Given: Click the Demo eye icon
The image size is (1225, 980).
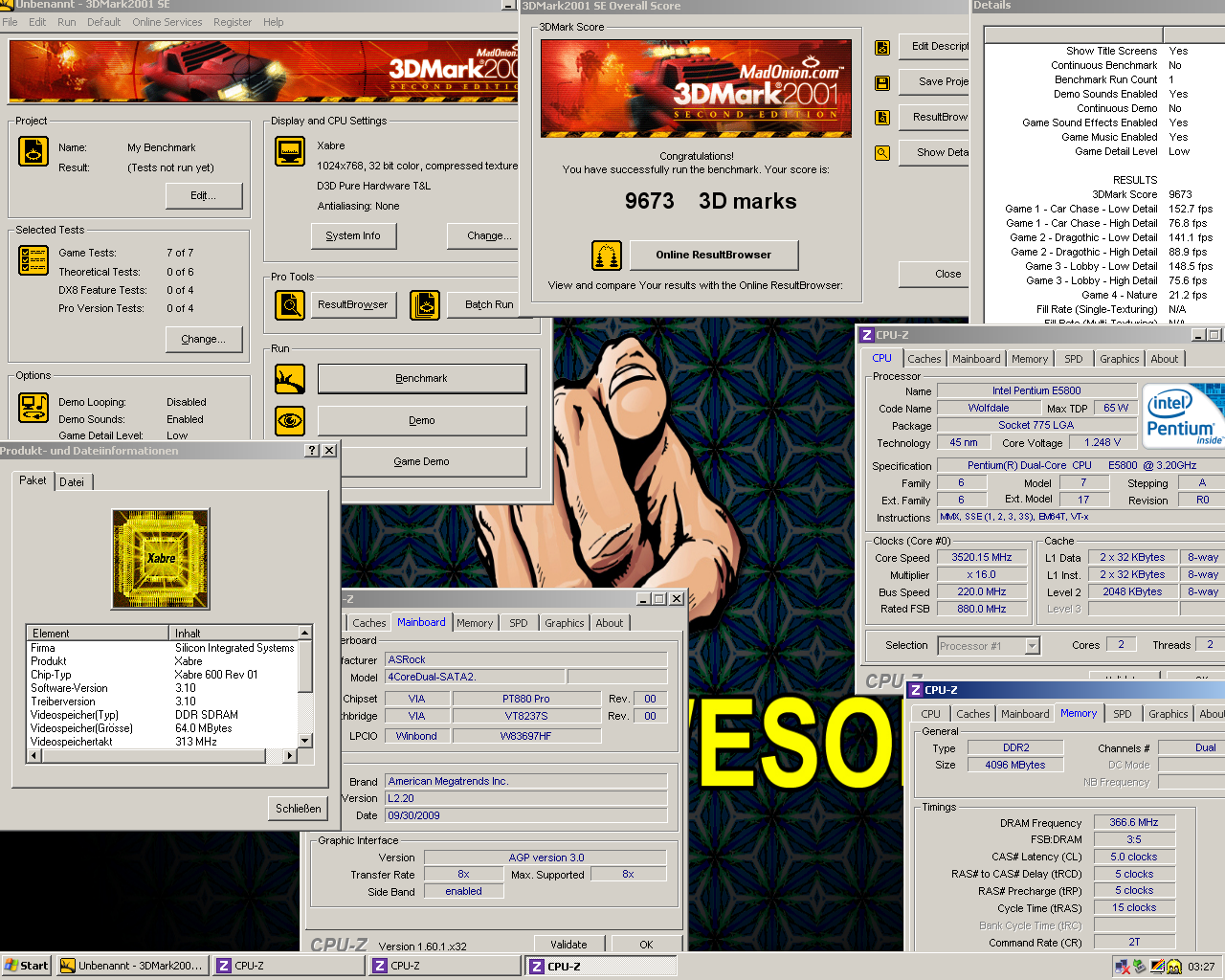Looking at the screenshot, I should click(290, 420).
